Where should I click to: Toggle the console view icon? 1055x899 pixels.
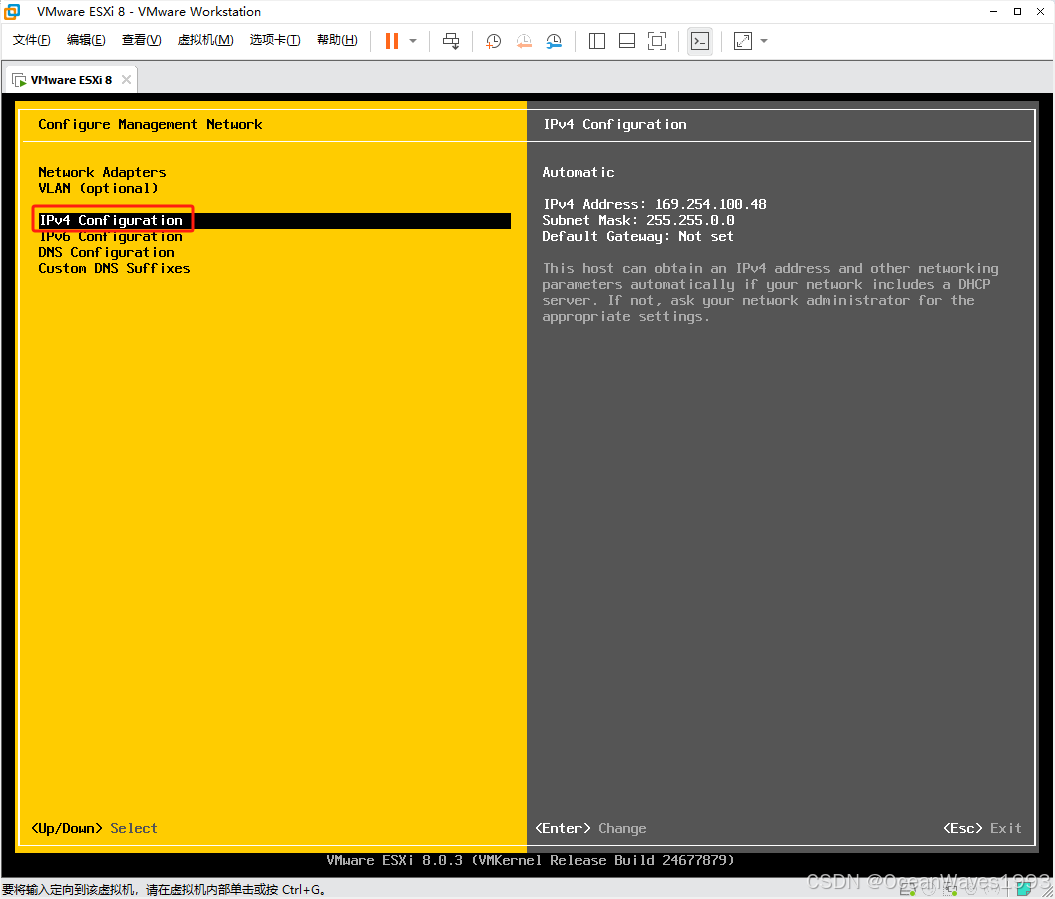[x=700, y=41]
